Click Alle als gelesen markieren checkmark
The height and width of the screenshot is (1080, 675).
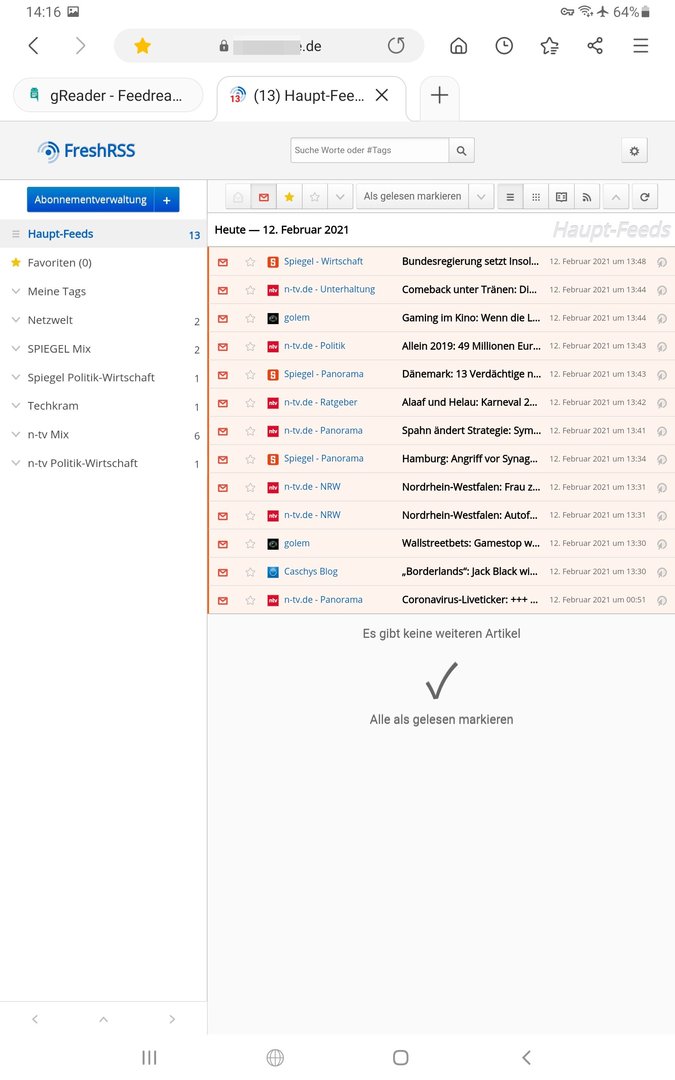click(442, 681)
